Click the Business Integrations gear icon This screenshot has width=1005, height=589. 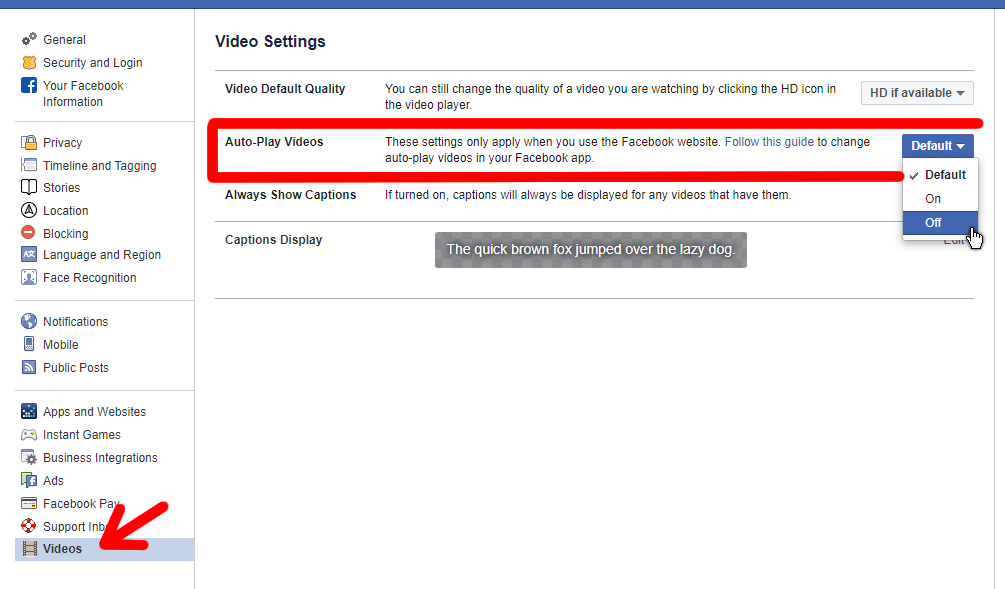click(x=29, y=457)
